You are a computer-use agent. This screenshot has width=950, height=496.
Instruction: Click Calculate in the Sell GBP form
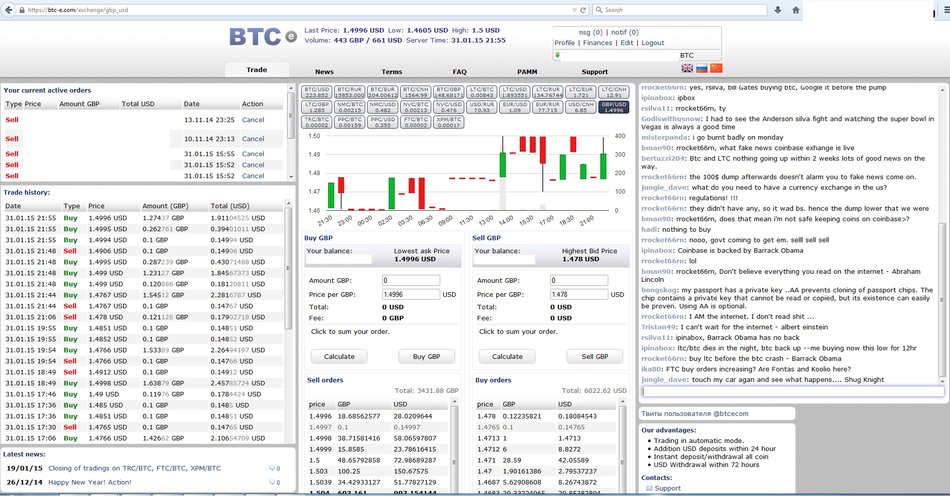pyautogui.click(x=507, y=357)
